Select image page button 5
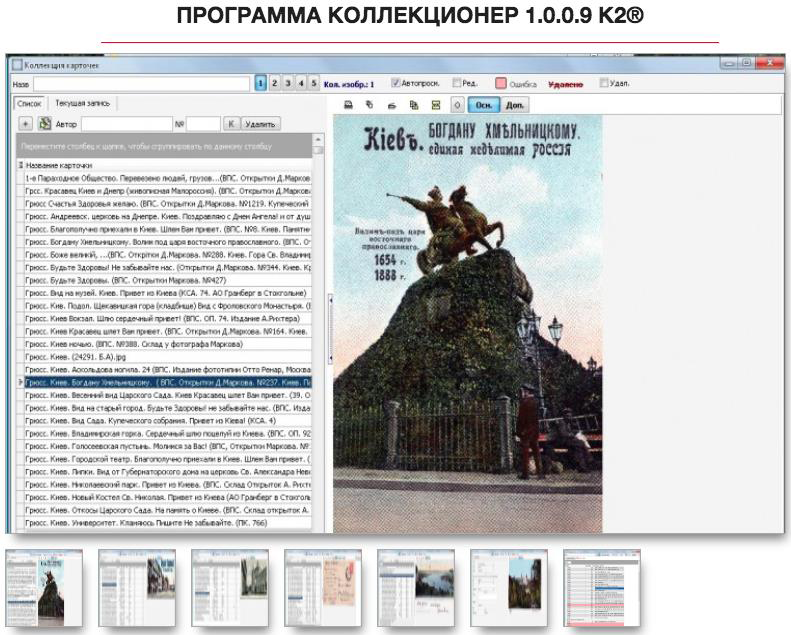 314,83
